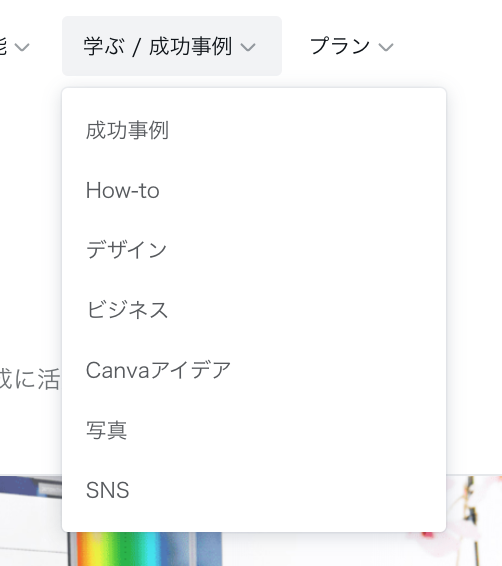The width and height of the screenshot is (502, 566).
Task: Choose the How-to menu entry
Action: click(123, 190)
